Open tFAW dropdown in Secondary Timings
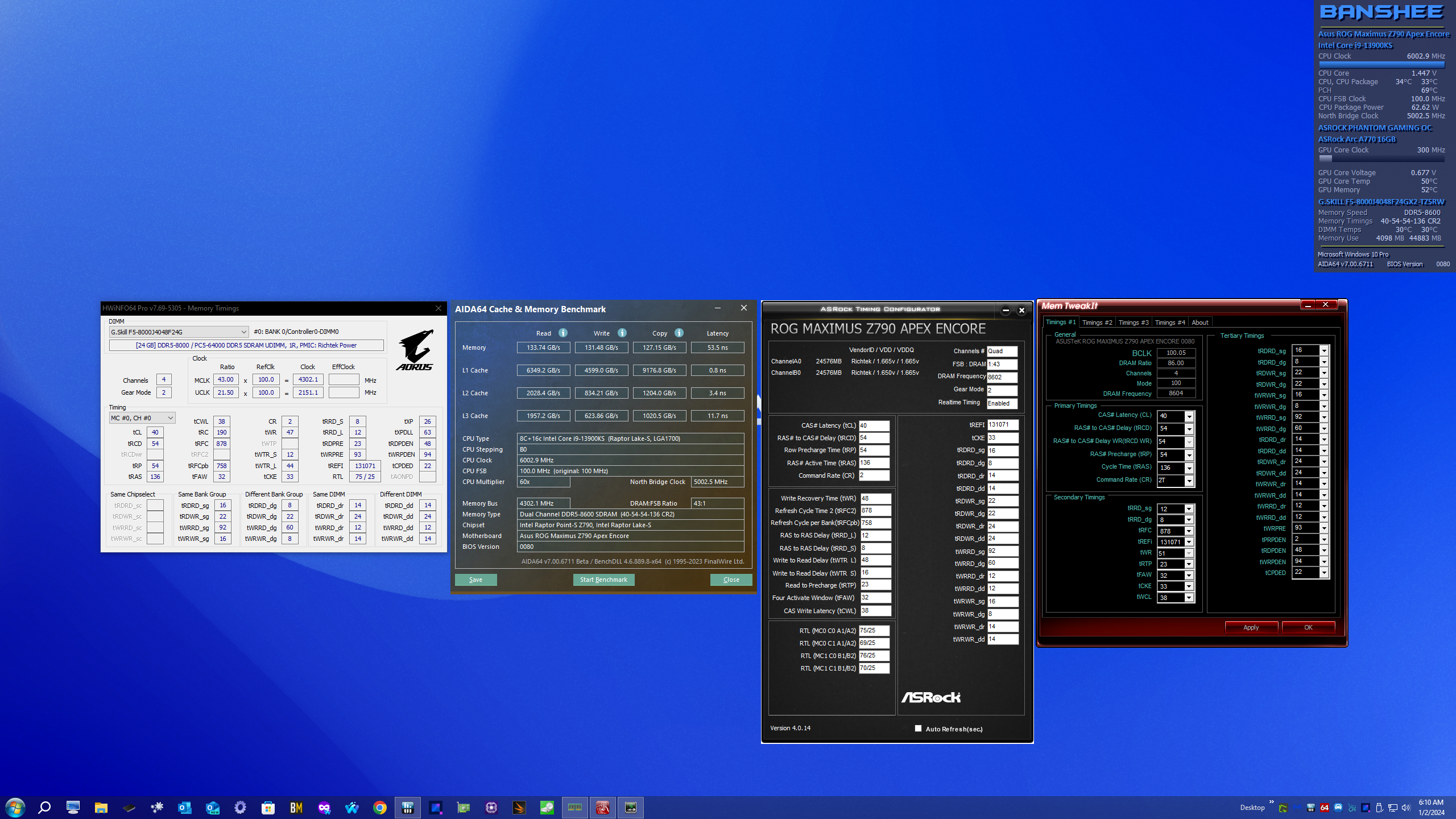Viewport: 1456px width, 819px height. pyautogui.click(x=1189, y=575)
